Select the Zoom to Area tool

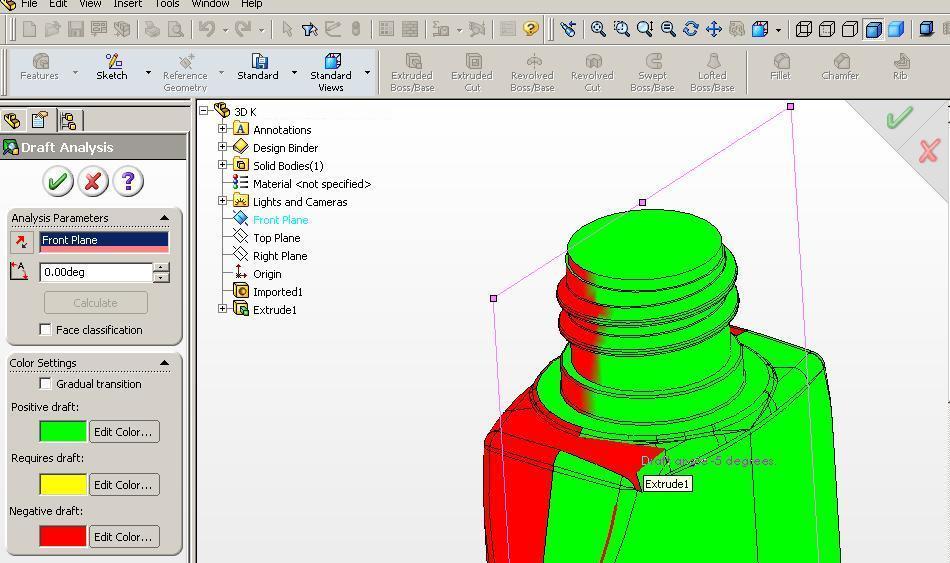click(x=621, y=28)
